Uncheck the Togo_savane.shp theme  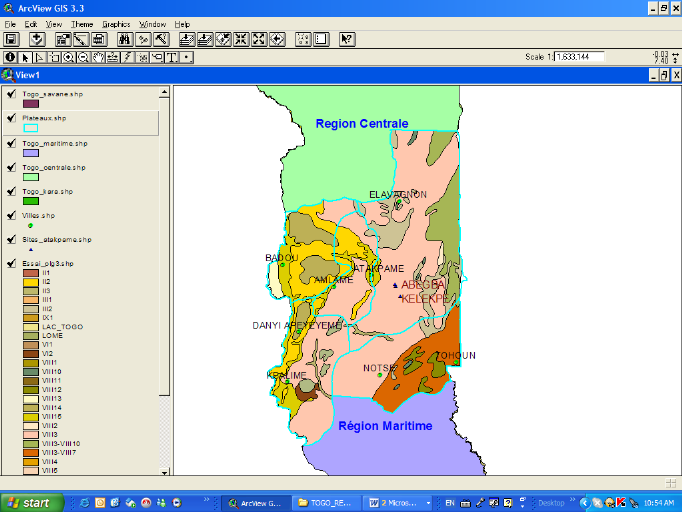coord(11,92)
